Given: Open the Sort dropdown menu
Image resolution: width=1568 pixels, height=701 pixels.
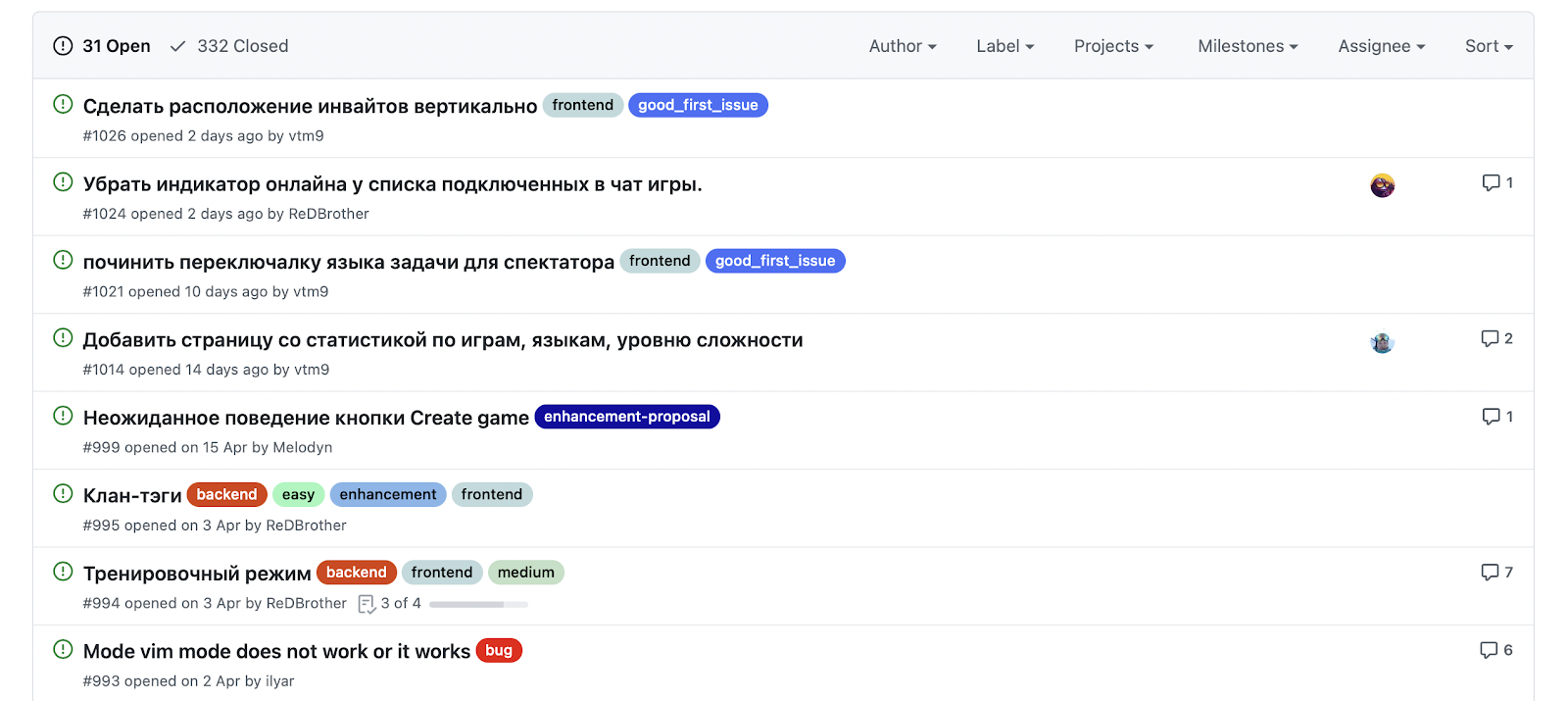Looking at the screenshot, I should (1488, 46).
